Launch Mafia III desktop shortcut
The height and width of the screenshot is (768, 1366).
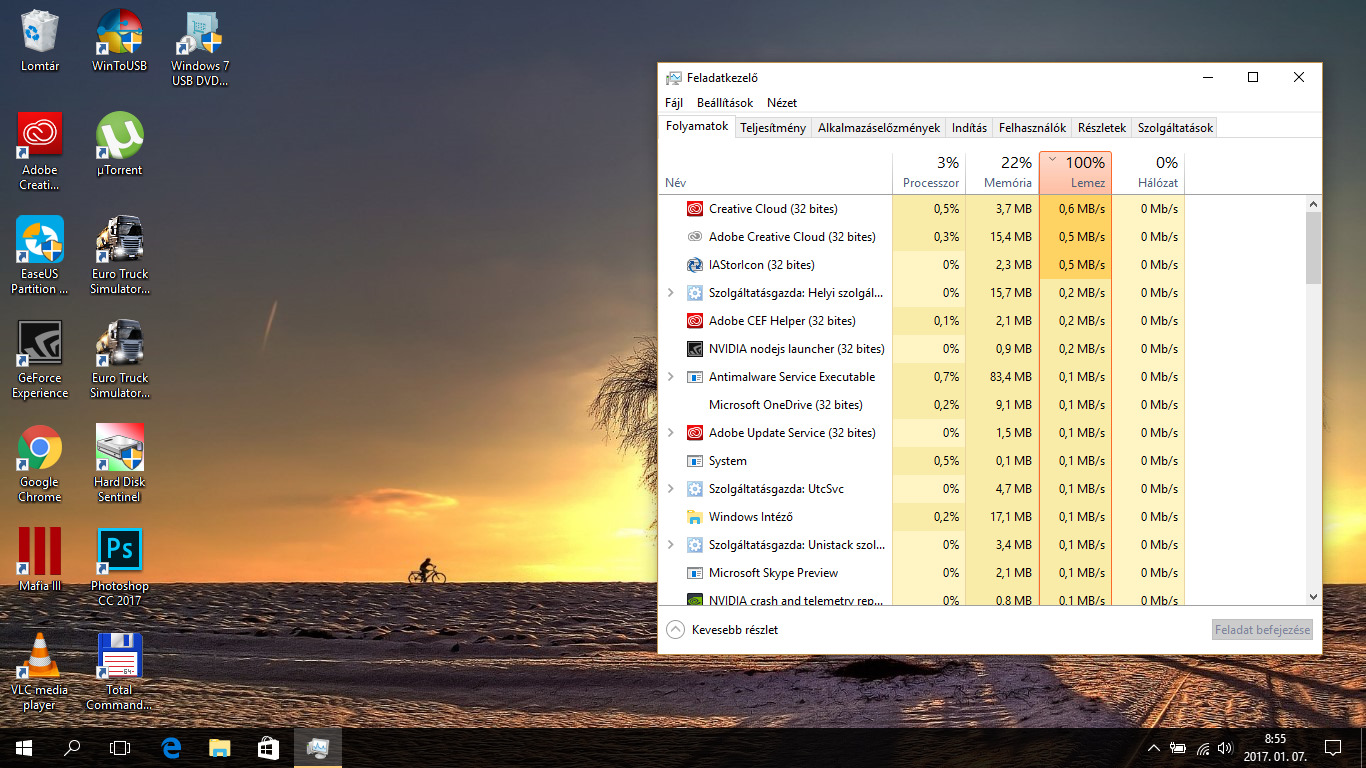(x=40, y=560)
